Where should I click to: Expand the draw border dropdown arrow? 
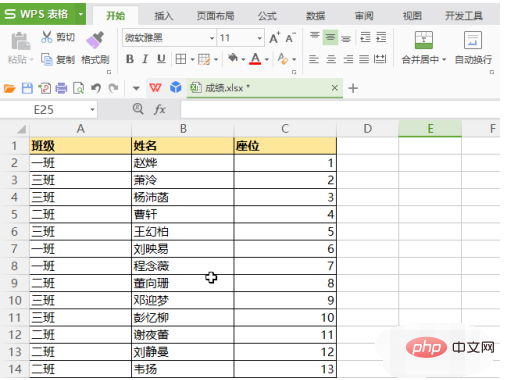coord(216,60)
